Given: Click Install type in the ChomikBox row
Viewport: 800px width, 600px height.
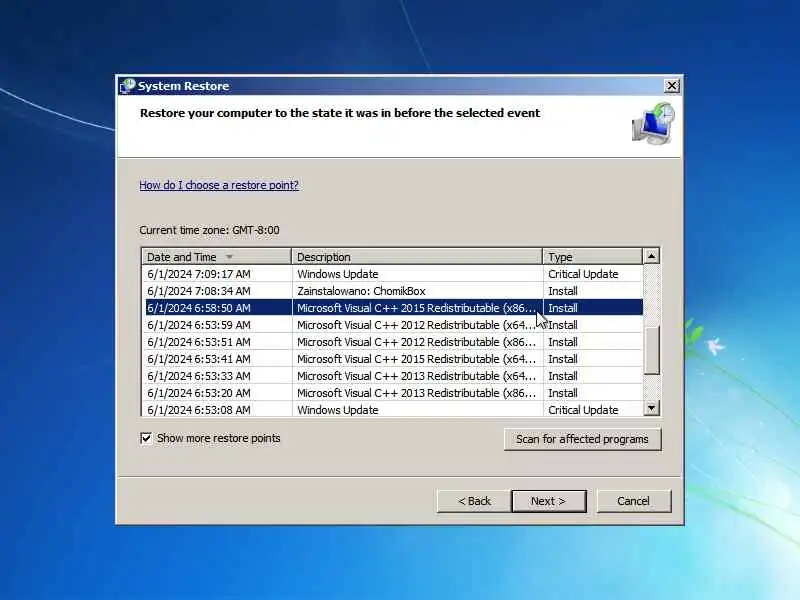Looking at the screenshot, I should (x=563, y=291).
